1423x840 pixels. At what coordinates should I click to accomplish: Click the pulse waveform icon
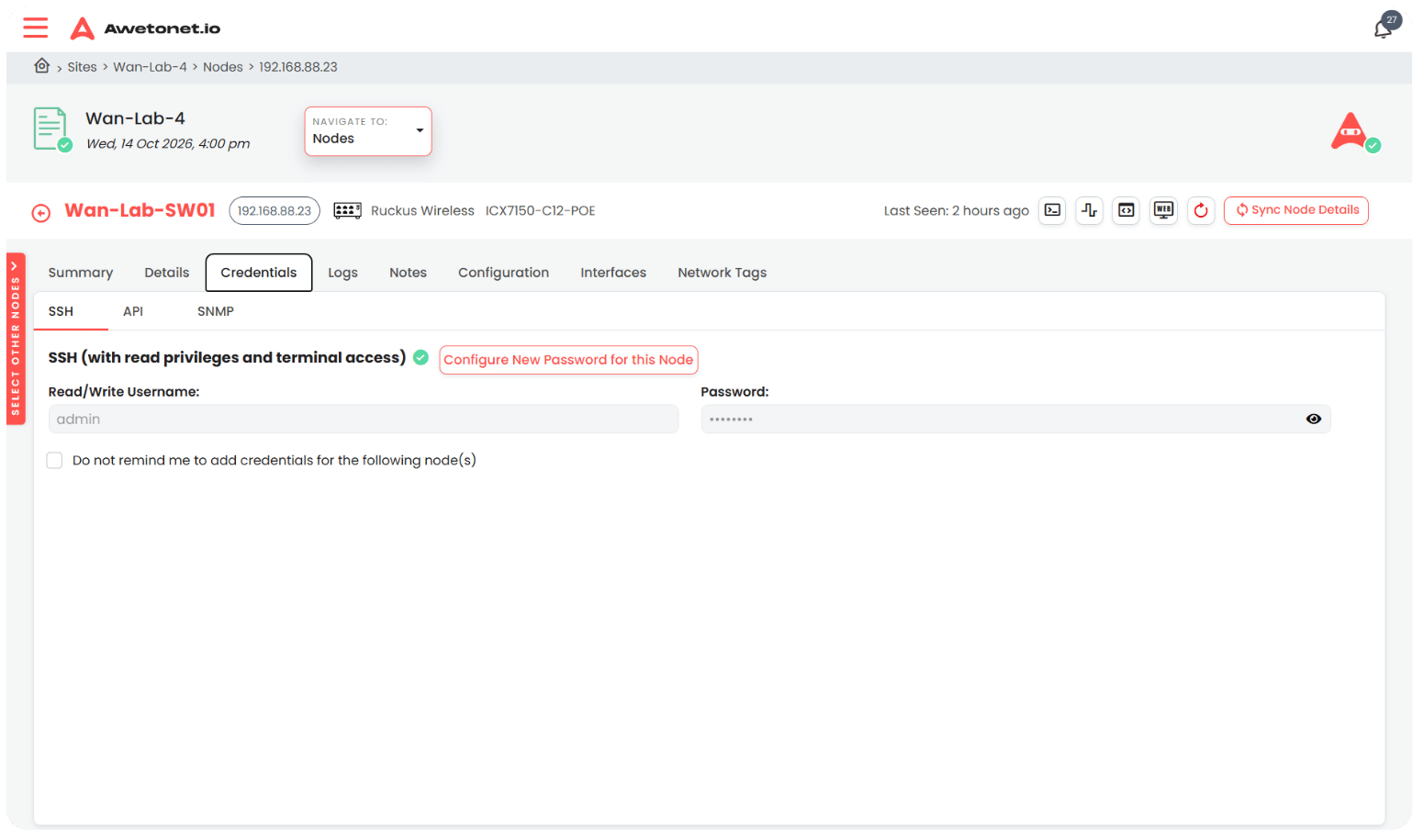click(1090, 210)
